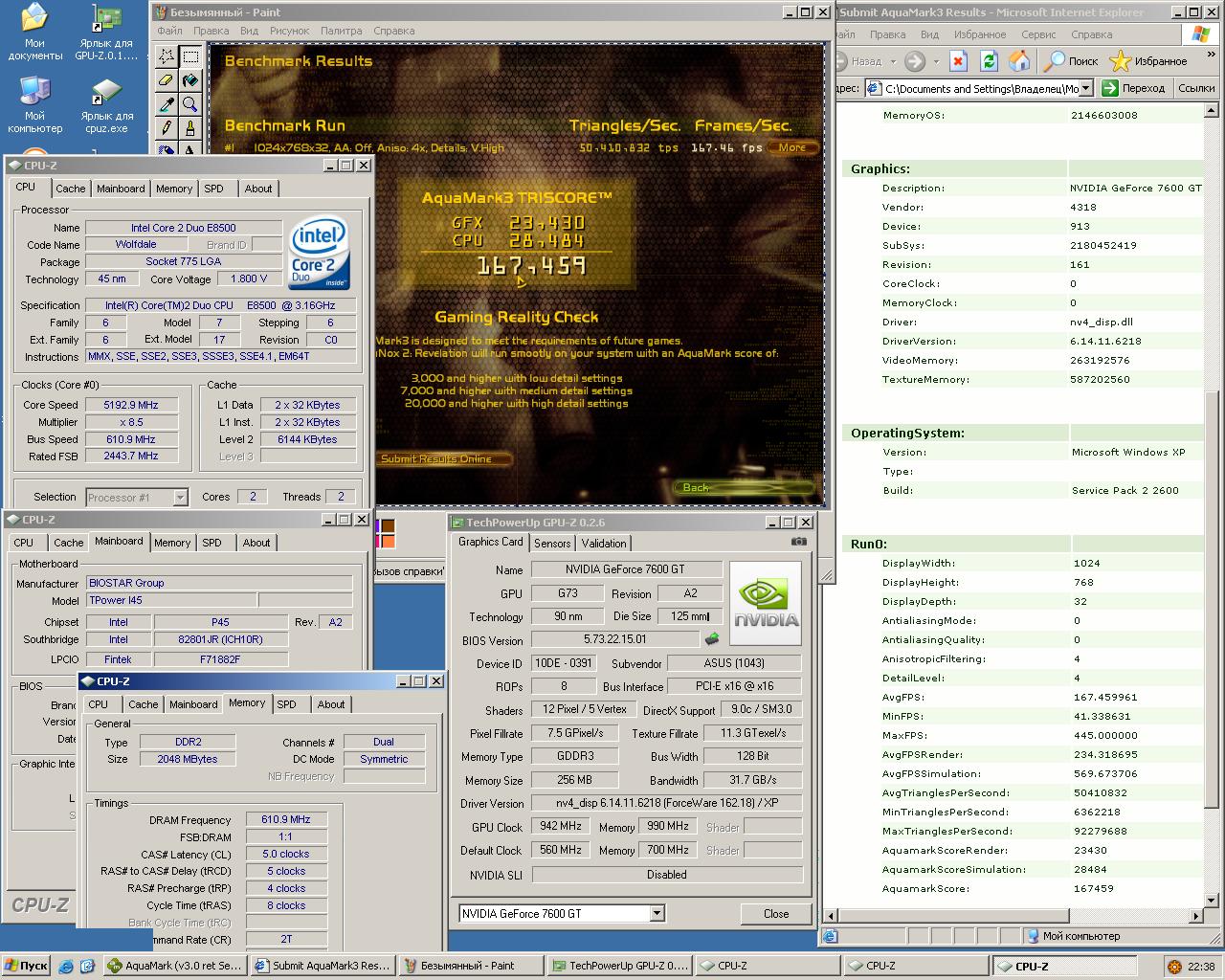Viewport: 1225px width, 980px height.
Task: Click the green Переход go arrow
Action: [1110, 88]
